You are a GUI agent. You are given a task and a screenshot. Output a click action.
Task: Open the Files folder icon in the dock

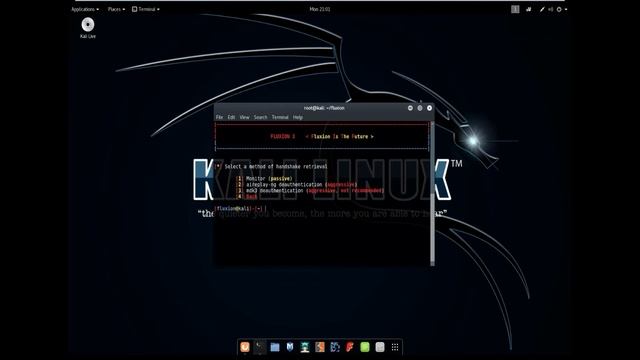(x=275, y=347)
